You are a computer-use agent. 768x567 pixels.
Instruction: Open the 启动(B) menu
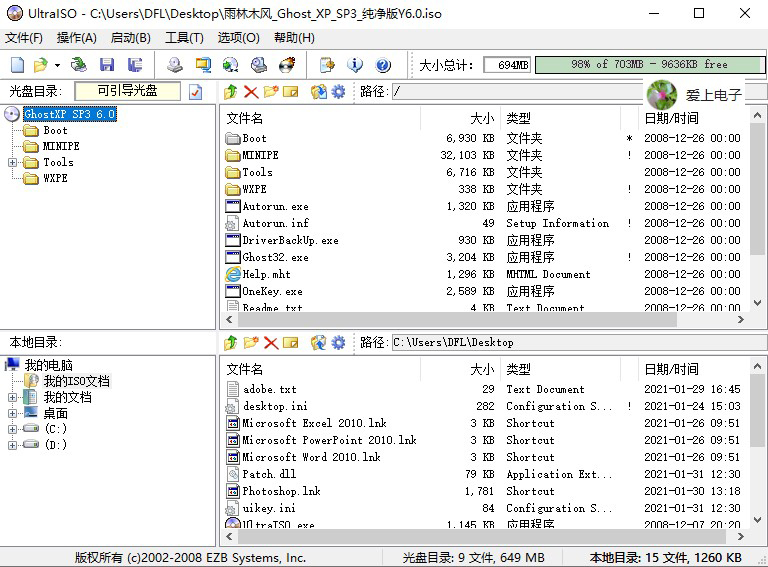tap(130, 38)
